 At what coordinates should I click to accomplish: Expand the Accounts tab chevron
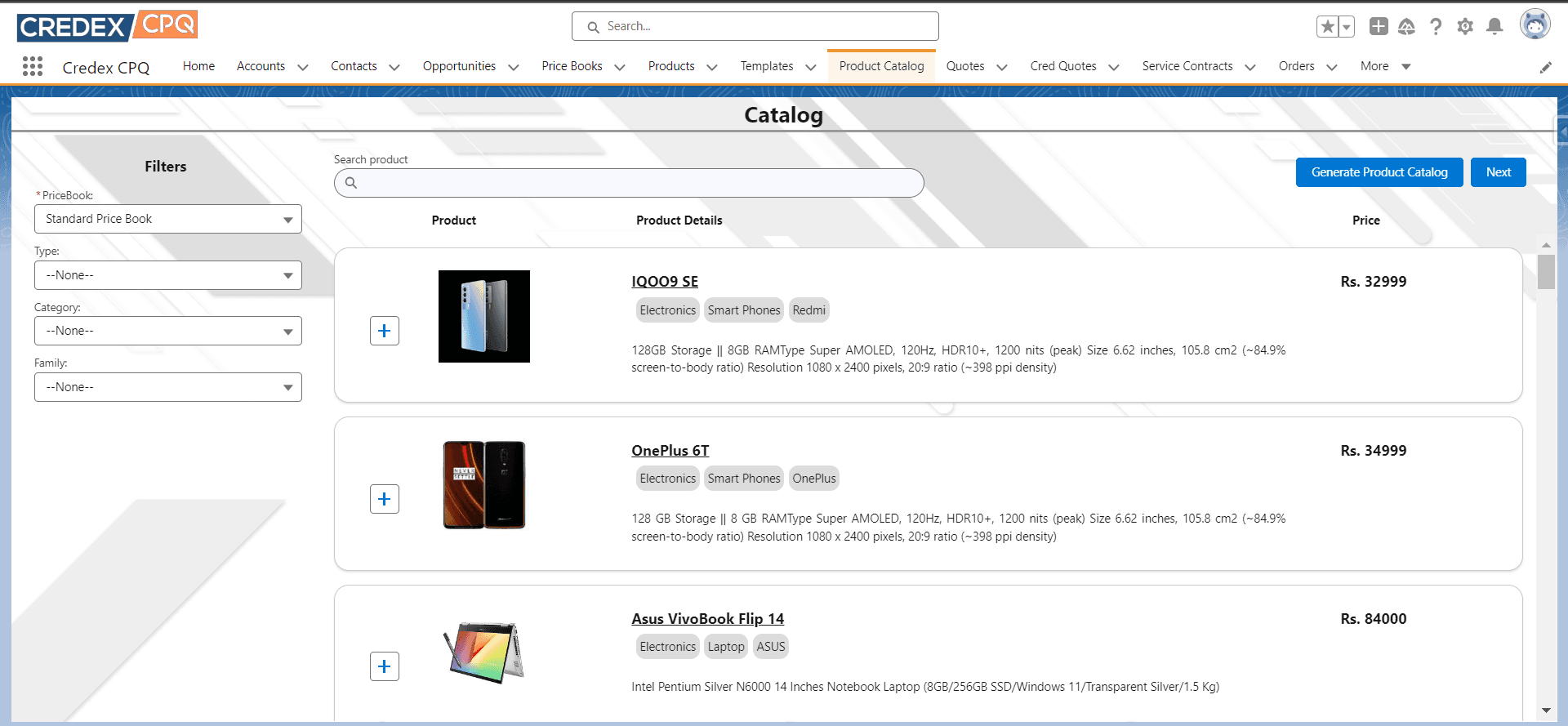(303, 67)
